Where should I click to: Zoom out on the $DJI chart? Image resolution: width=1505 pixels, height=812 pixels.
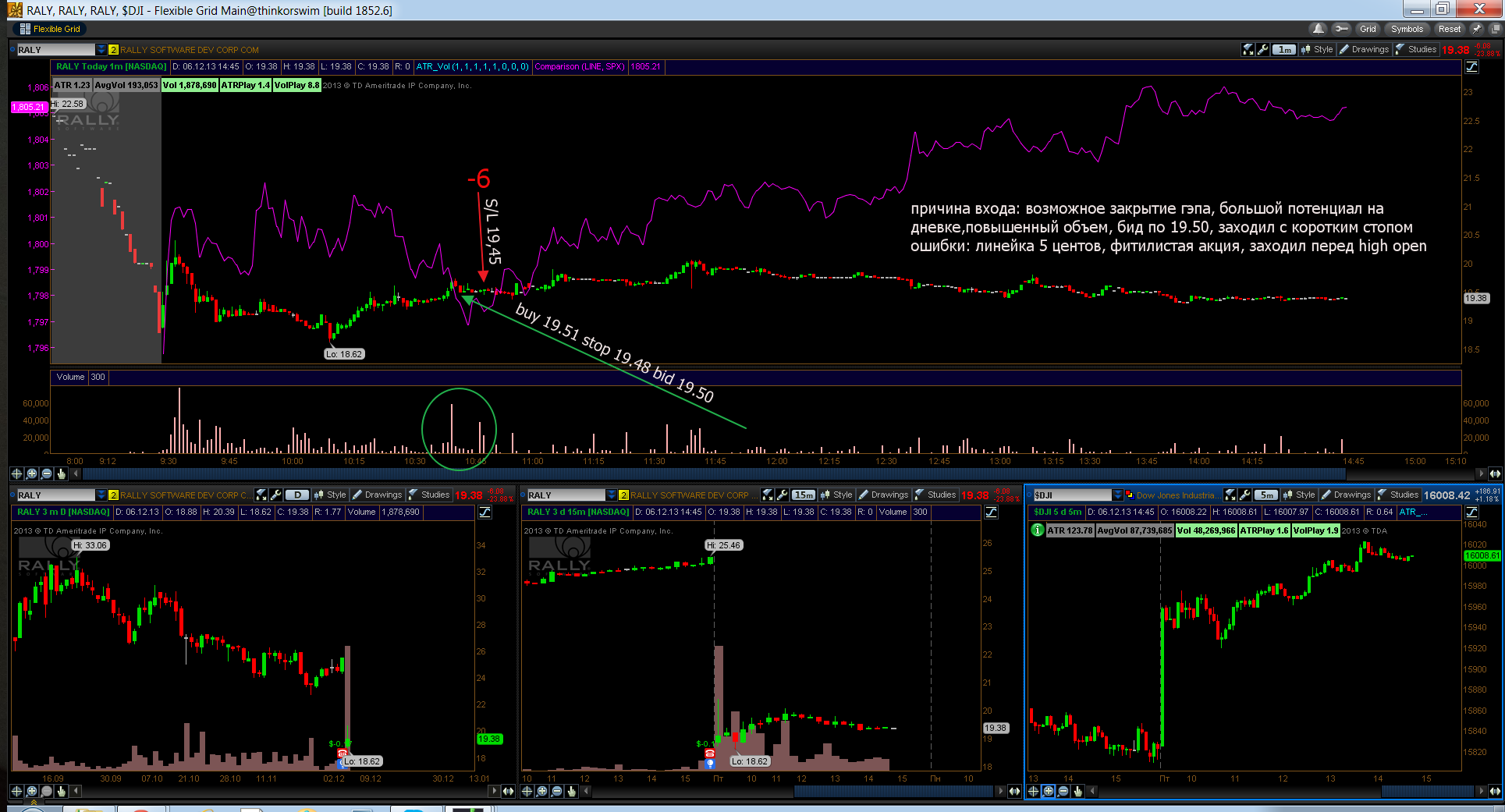[x=1063, y=791]
